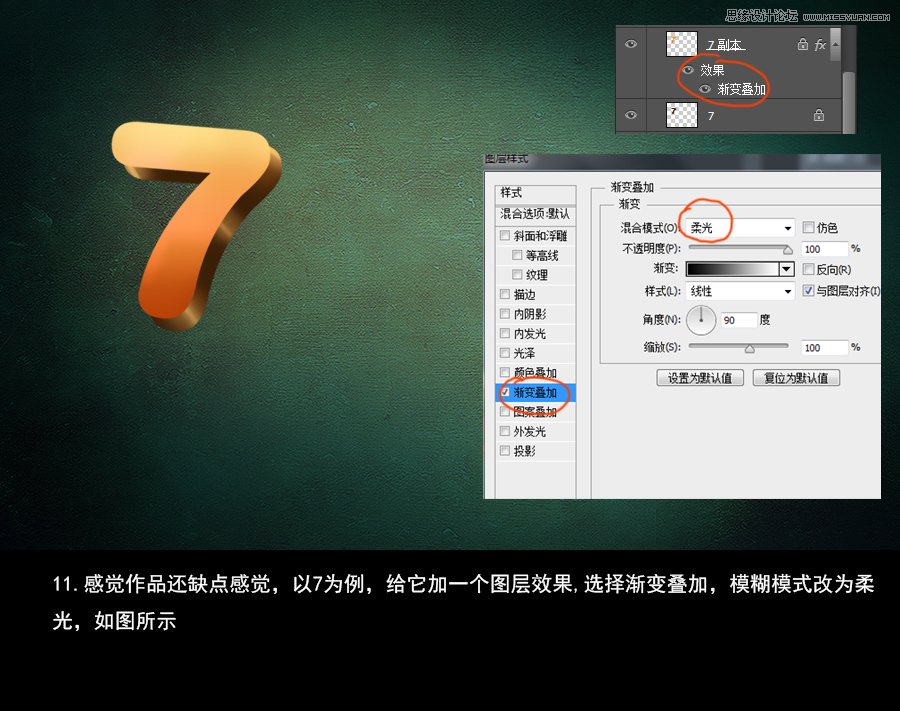
Task: Click the black-to-white gradient preview swatch
Action: pos(732,269)
